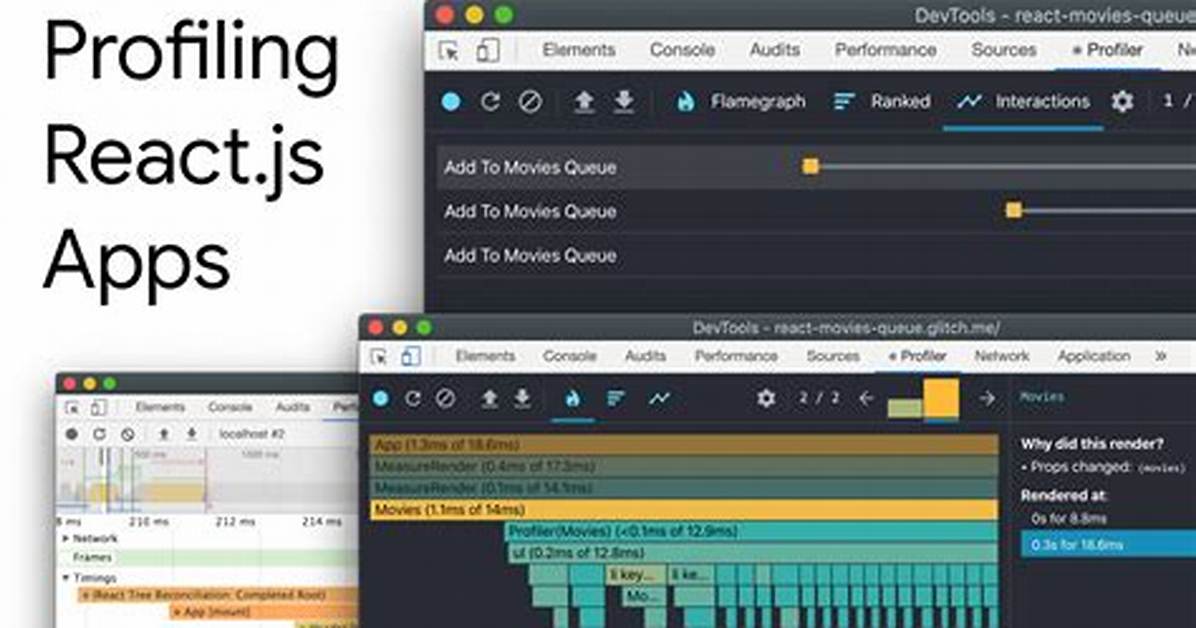Open profiler settings gear in top DevTools window
The height and width of the screenshot is (628, 1196).
(1122, 101)
